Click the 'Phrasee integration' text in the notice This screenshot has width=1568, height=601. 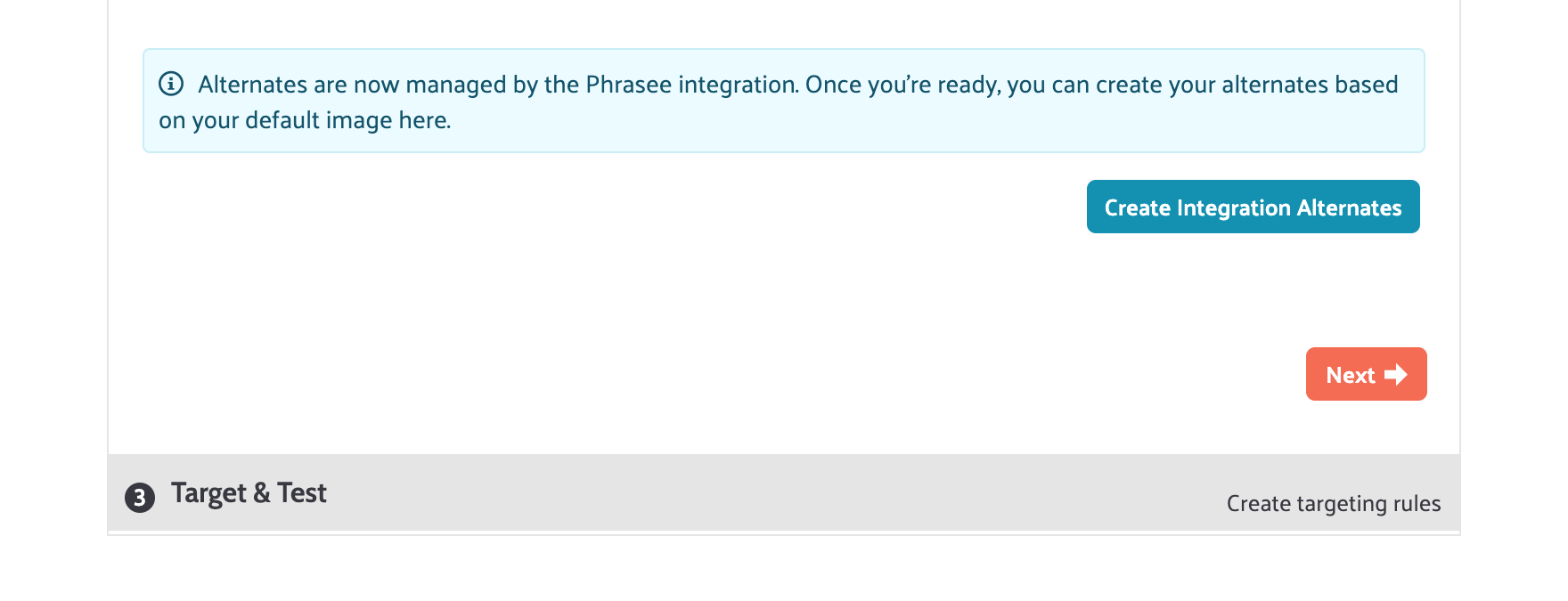click(691, 85)
